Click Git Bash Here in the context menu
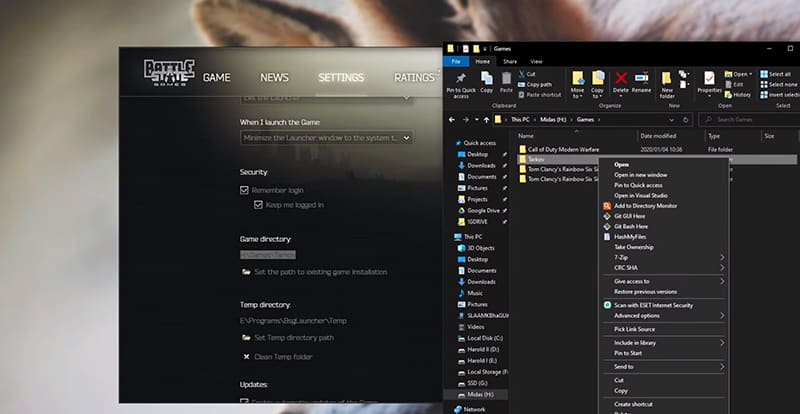800x414 pixels. (631, 226)
